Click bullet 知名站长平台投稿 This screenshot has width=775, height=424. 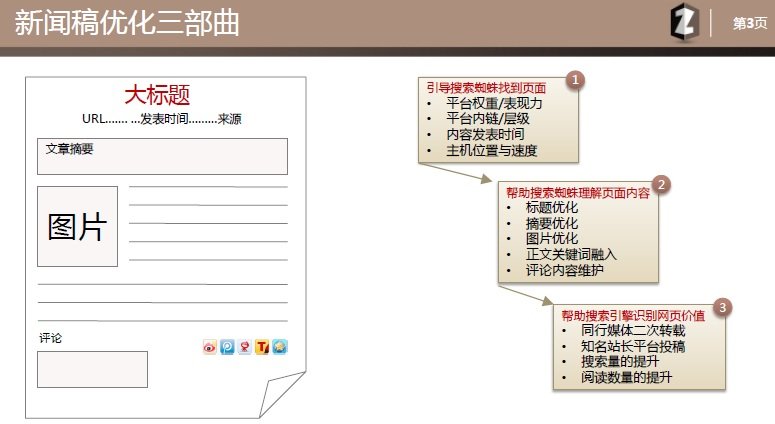point(633,346)
